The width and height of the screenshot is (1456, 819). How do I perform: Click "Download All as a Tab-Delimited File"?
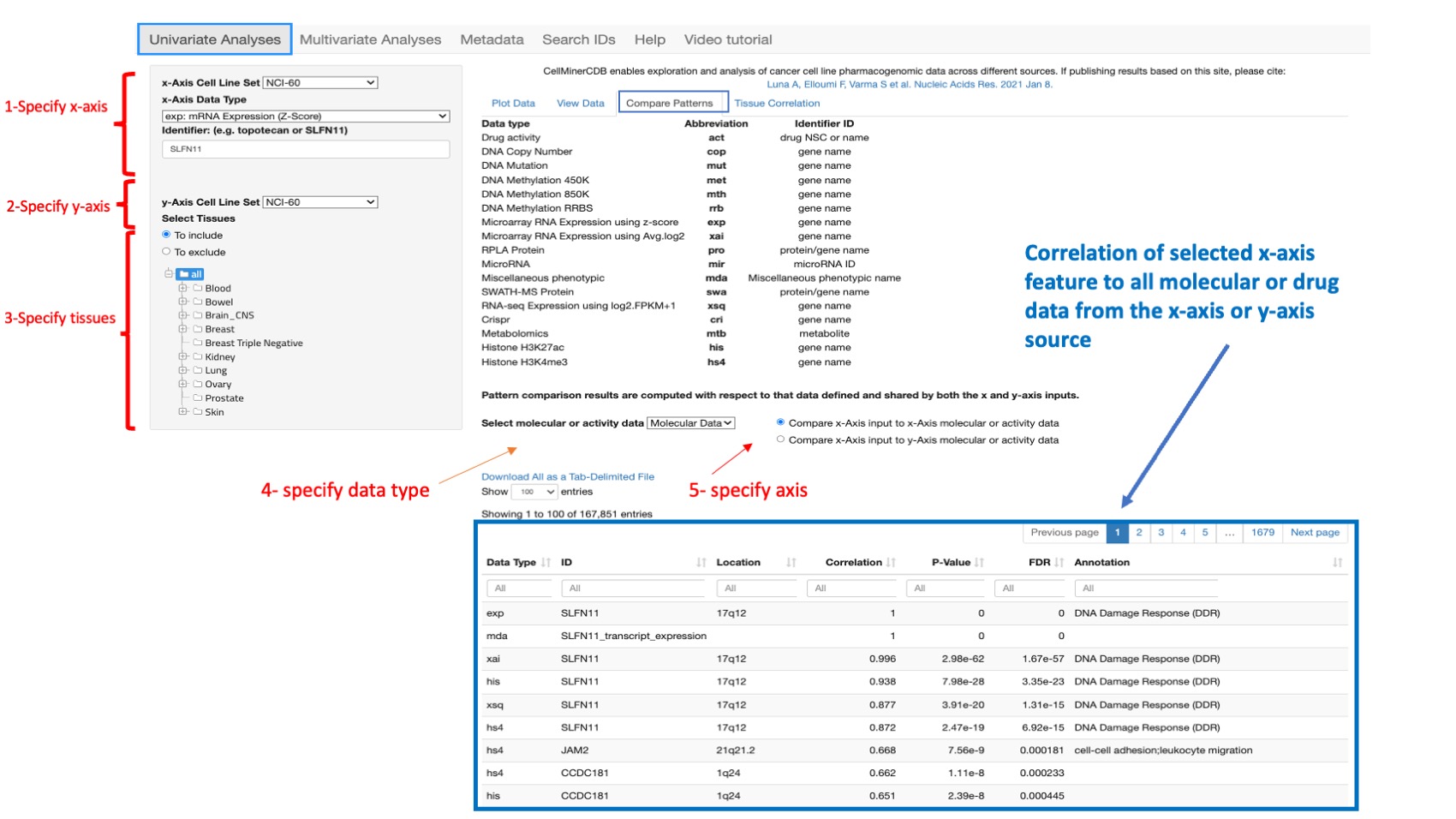pos(568,476)
